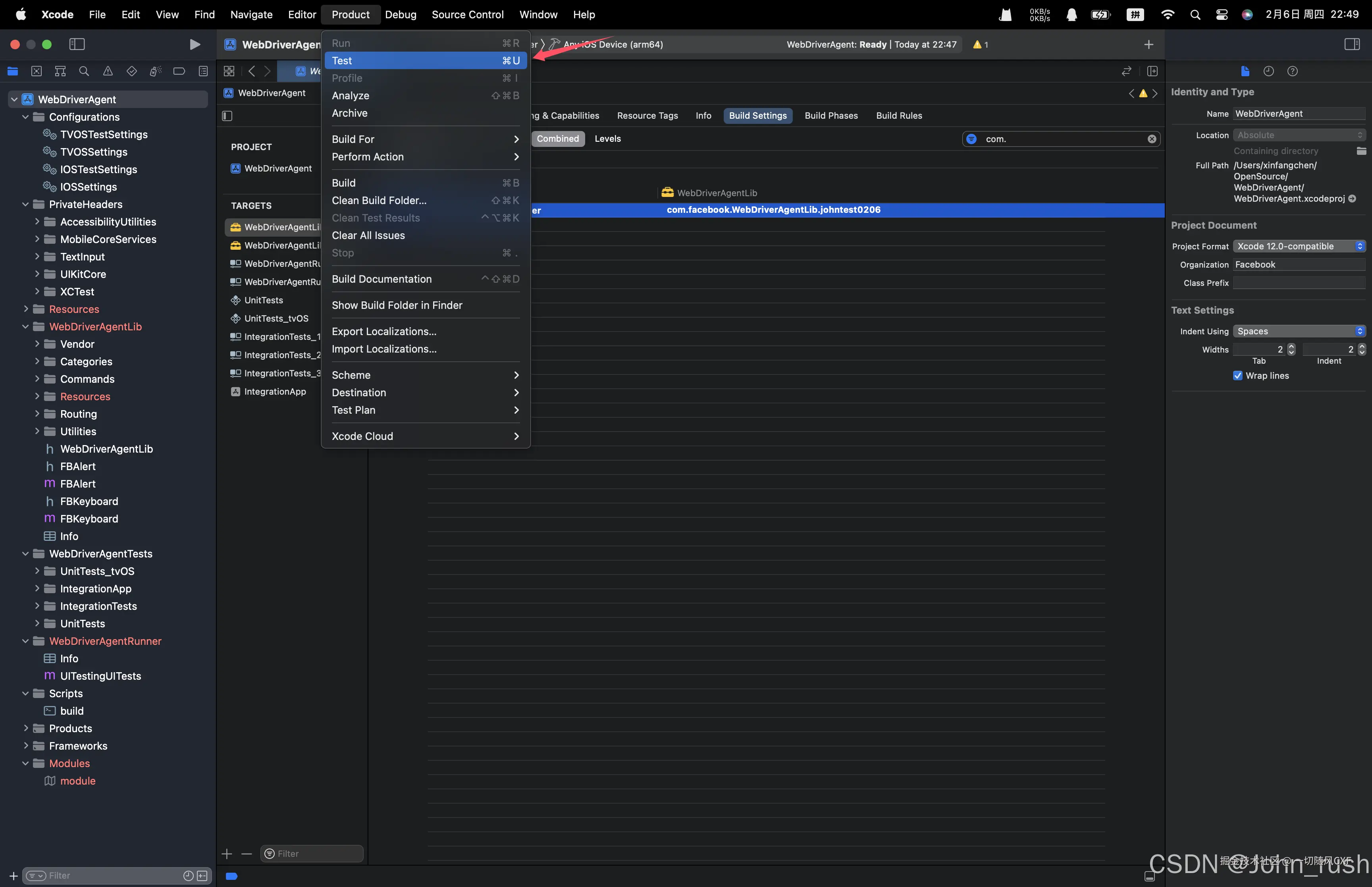Increase the Tab width stepper
The height and width of the screenshot is (887, 1372).
click(x=1291, y=347)
